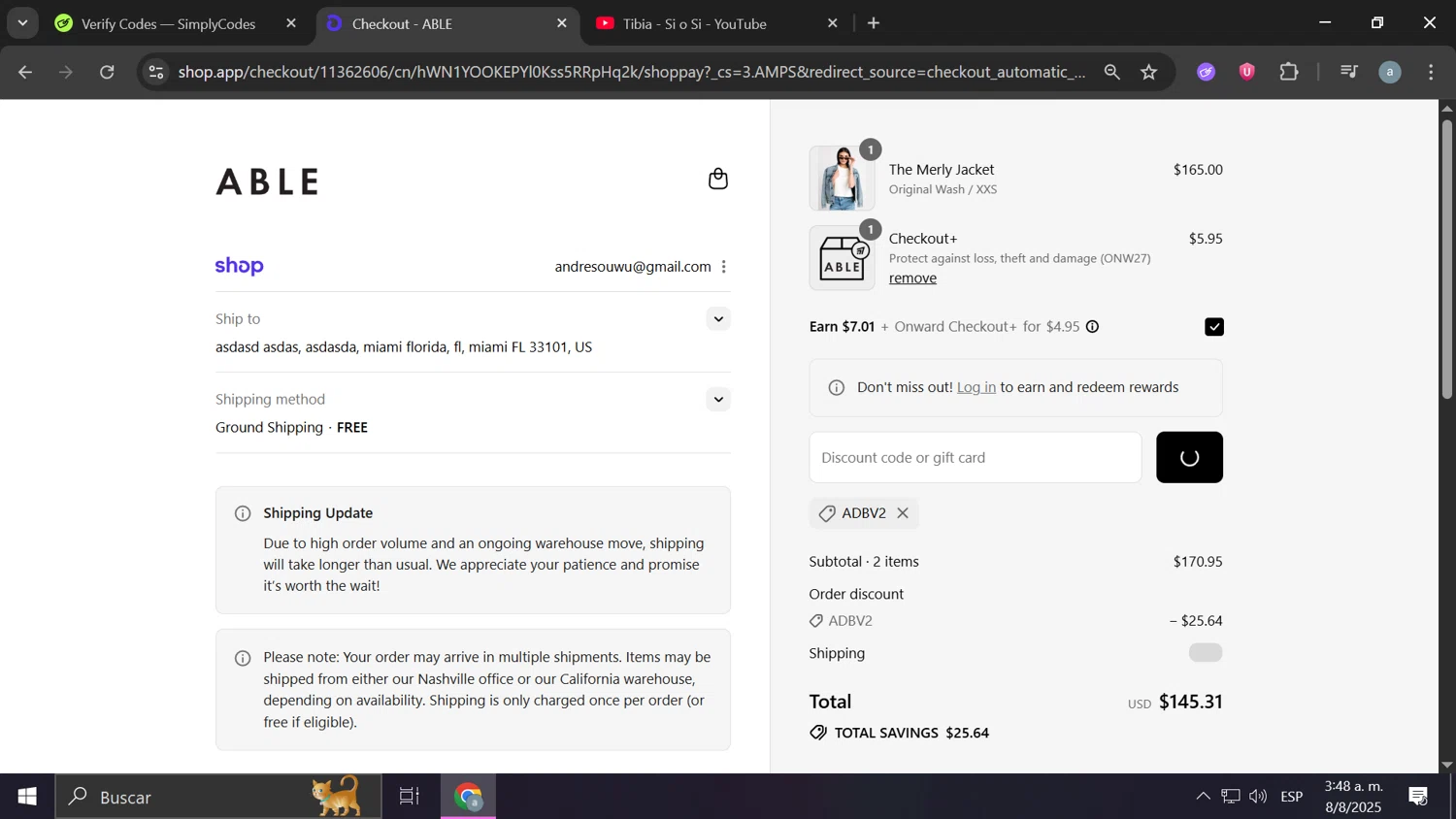Select the Checkout - ABLE tab
This screenshot has width=1456, height=819.
click(x=447, y=23)
